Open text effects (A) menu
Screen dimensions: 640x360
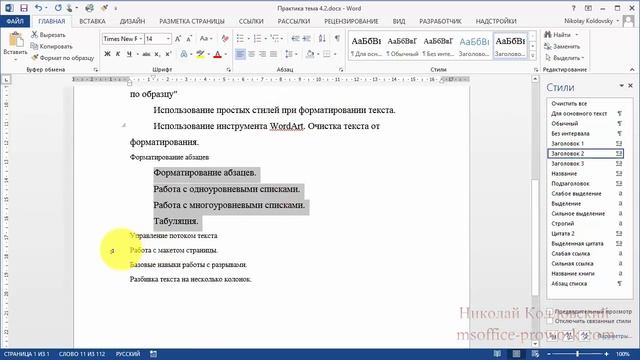tap(184, 54)
